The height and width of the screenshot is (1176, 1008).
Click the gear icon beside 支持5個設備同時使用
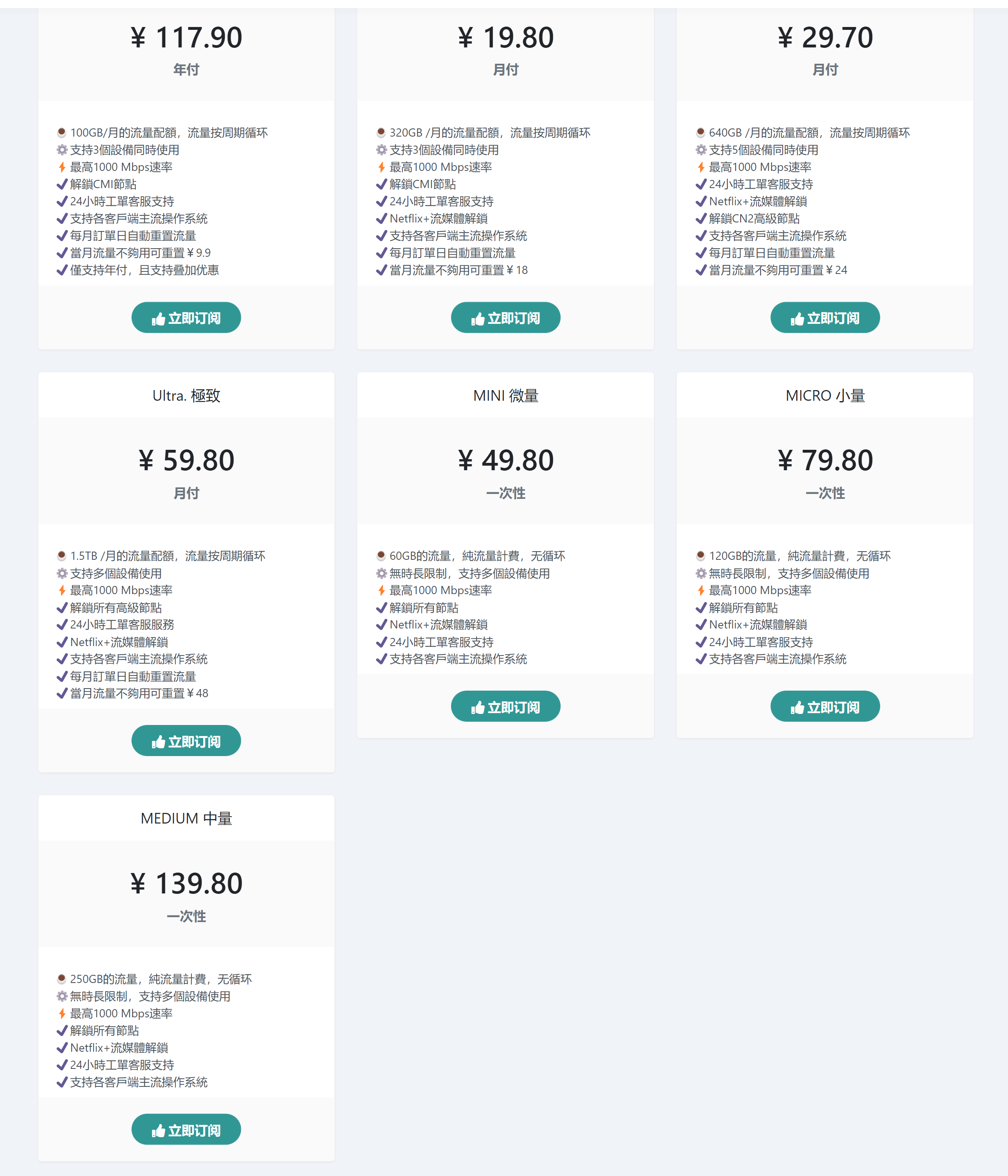701,150
